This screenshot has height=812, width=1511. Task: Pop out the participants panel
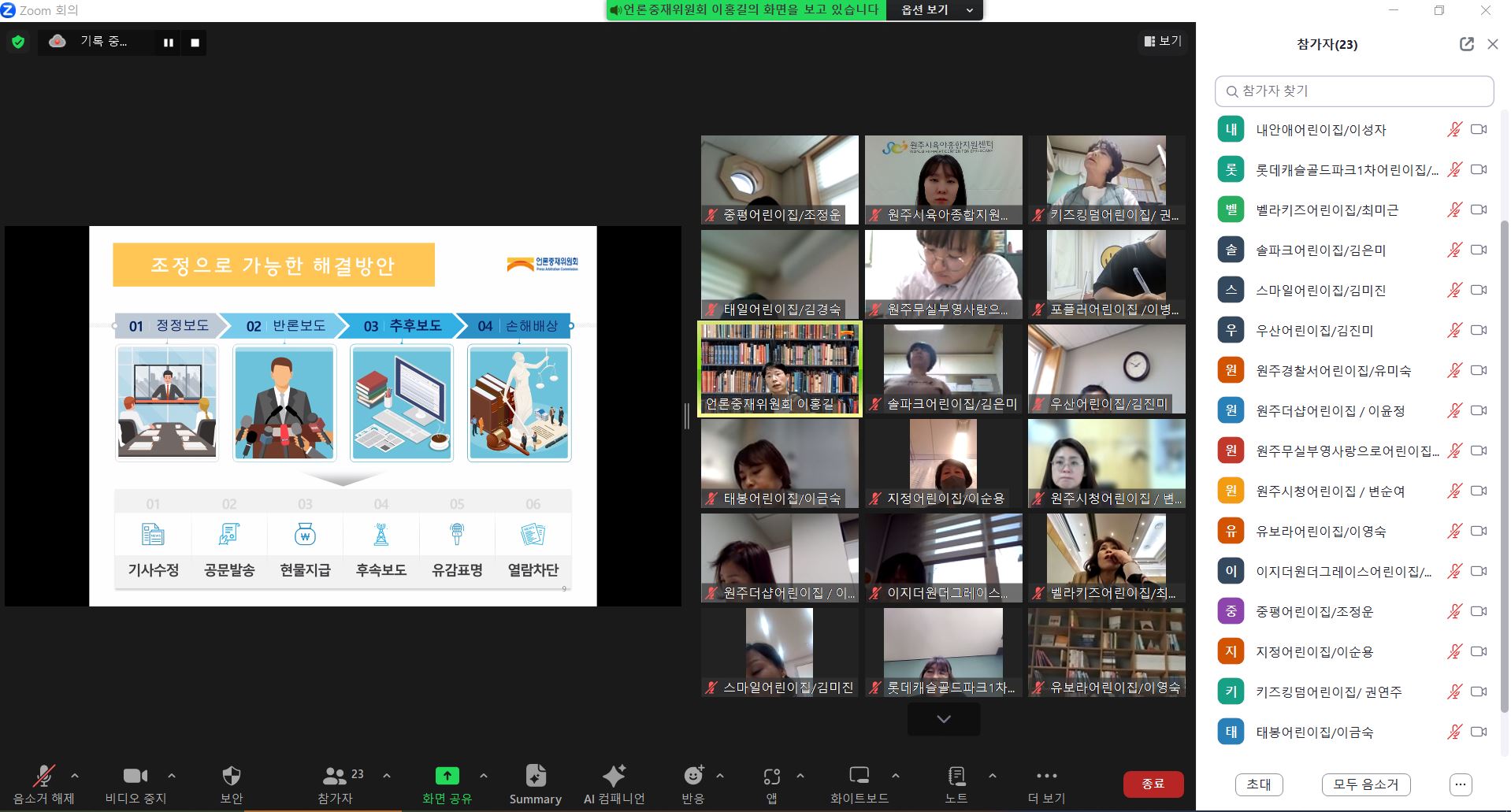pos(1467,44)
